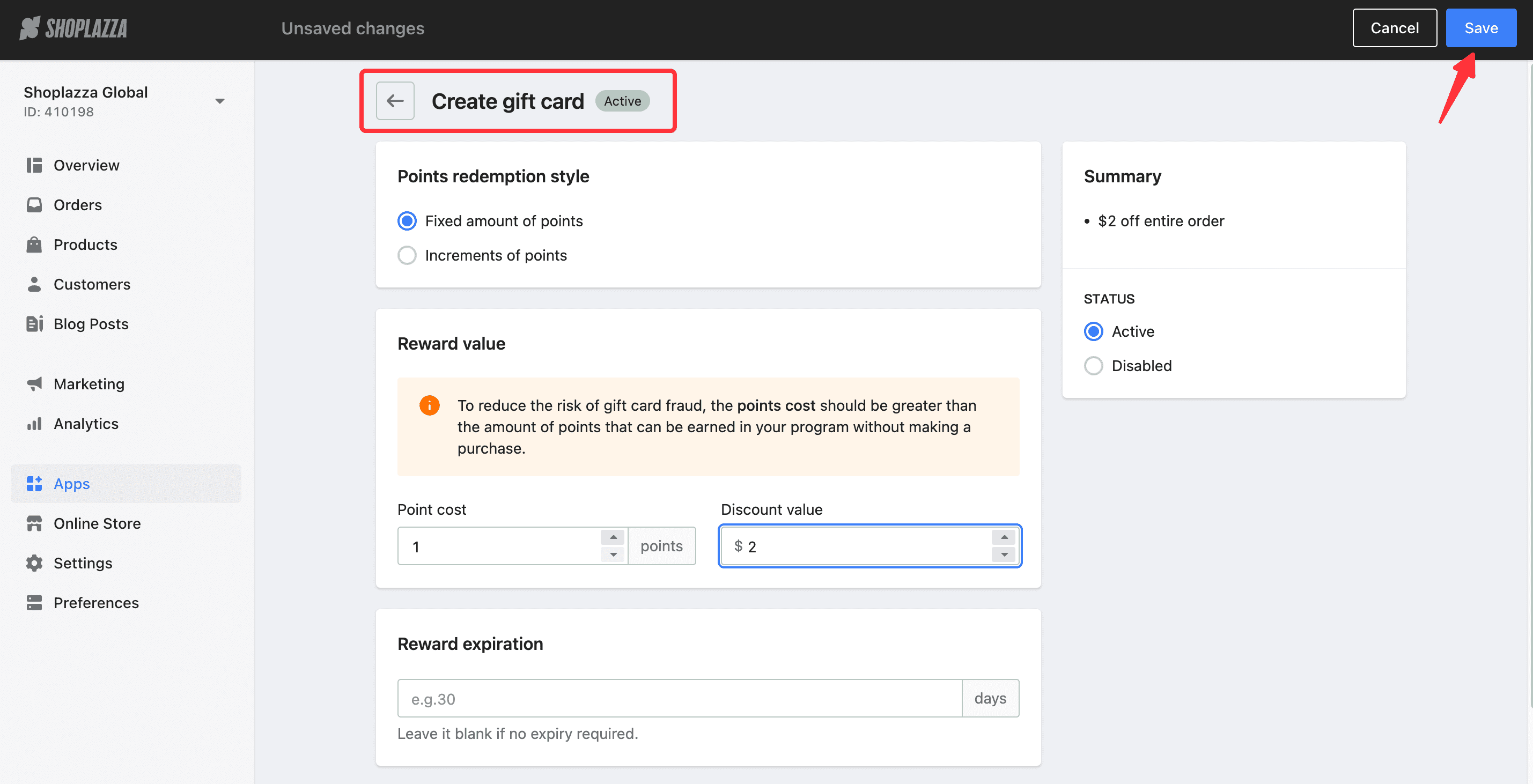Go to Products page
Image resolution: width=1533 pixels, height=784 pixels.
coord(126,245)
